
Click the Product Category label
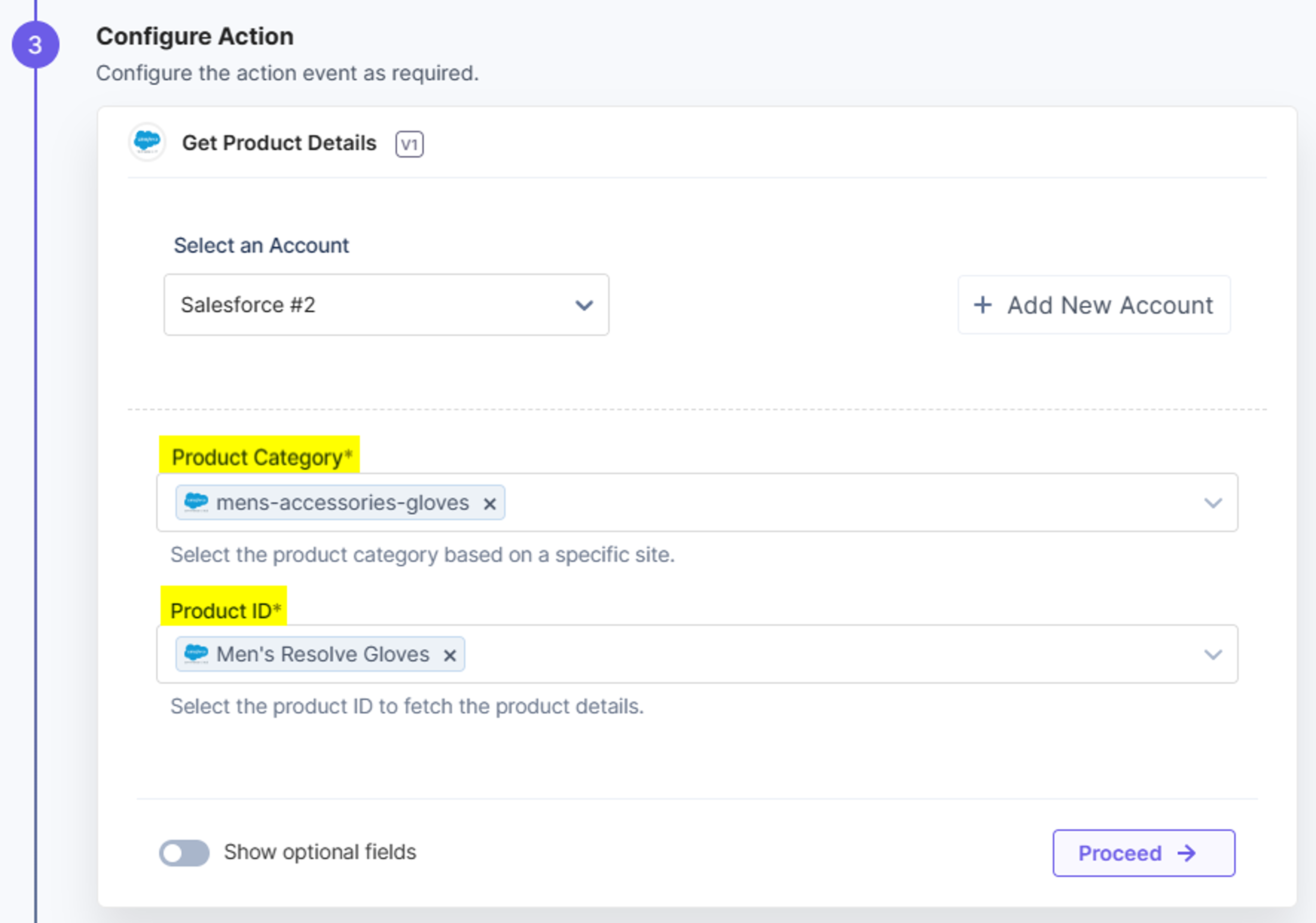coord(261,457)
